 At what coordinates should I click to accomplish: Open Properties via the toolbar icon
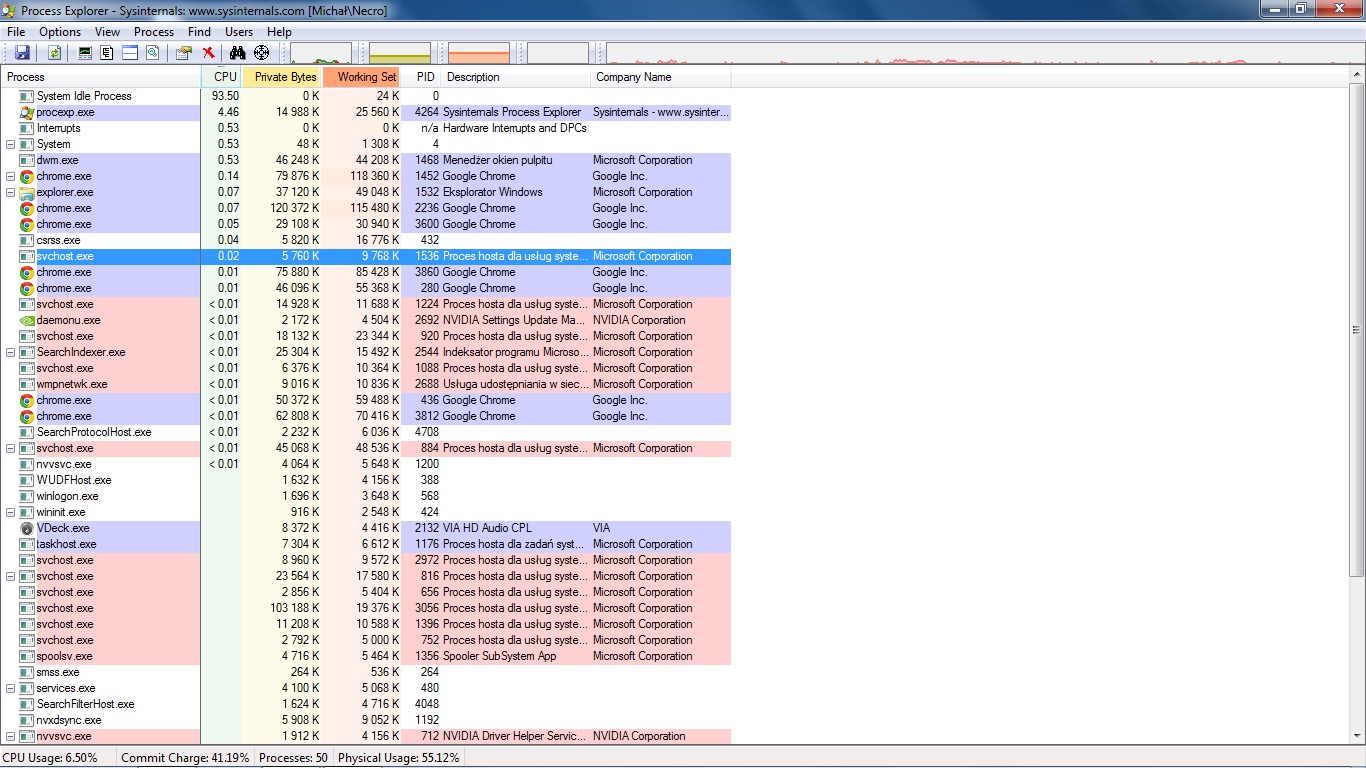184,53
